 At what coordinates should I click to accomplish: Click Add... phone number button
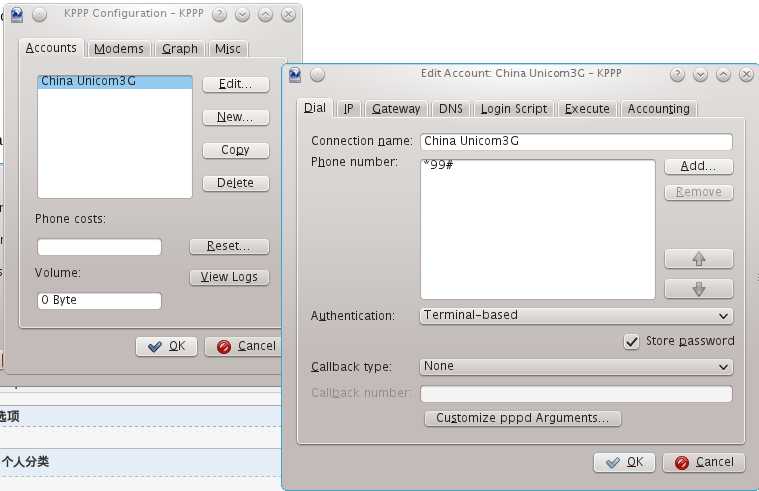698,166
